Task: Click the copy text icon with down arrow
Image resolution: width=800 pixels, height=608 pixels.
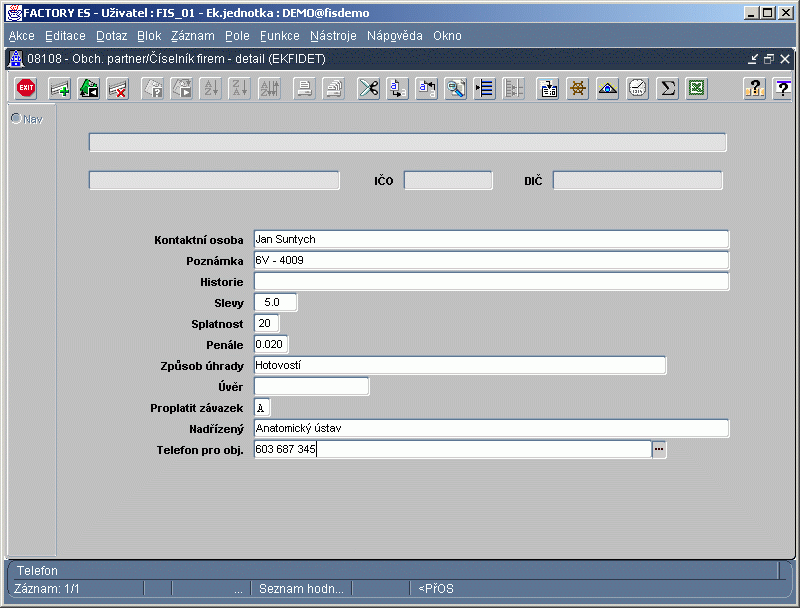Action: (397, 89)
